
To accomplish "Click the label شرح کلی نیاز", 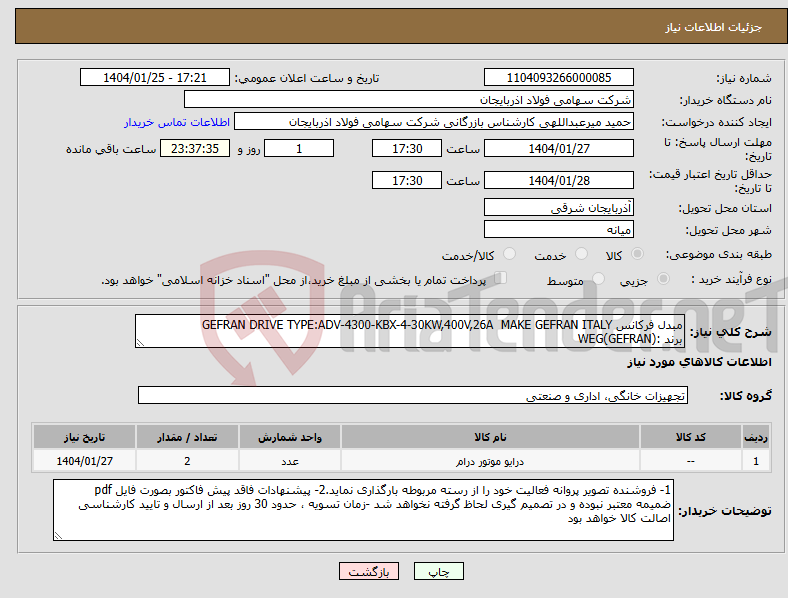I will 730,332.
